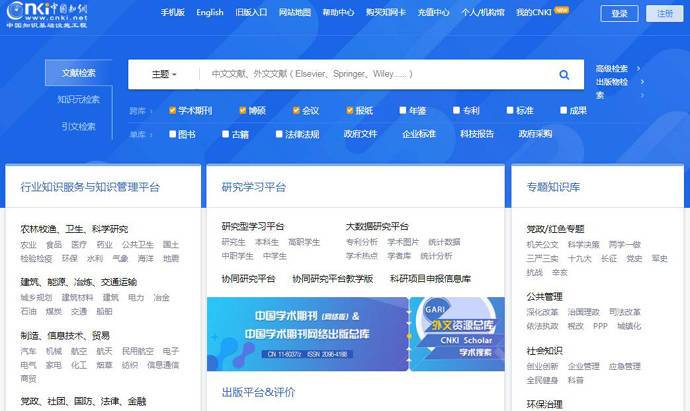Enable the 专利 checkbox
The image size is (690, 411).
pyautogui.click(x=456, y=110)
